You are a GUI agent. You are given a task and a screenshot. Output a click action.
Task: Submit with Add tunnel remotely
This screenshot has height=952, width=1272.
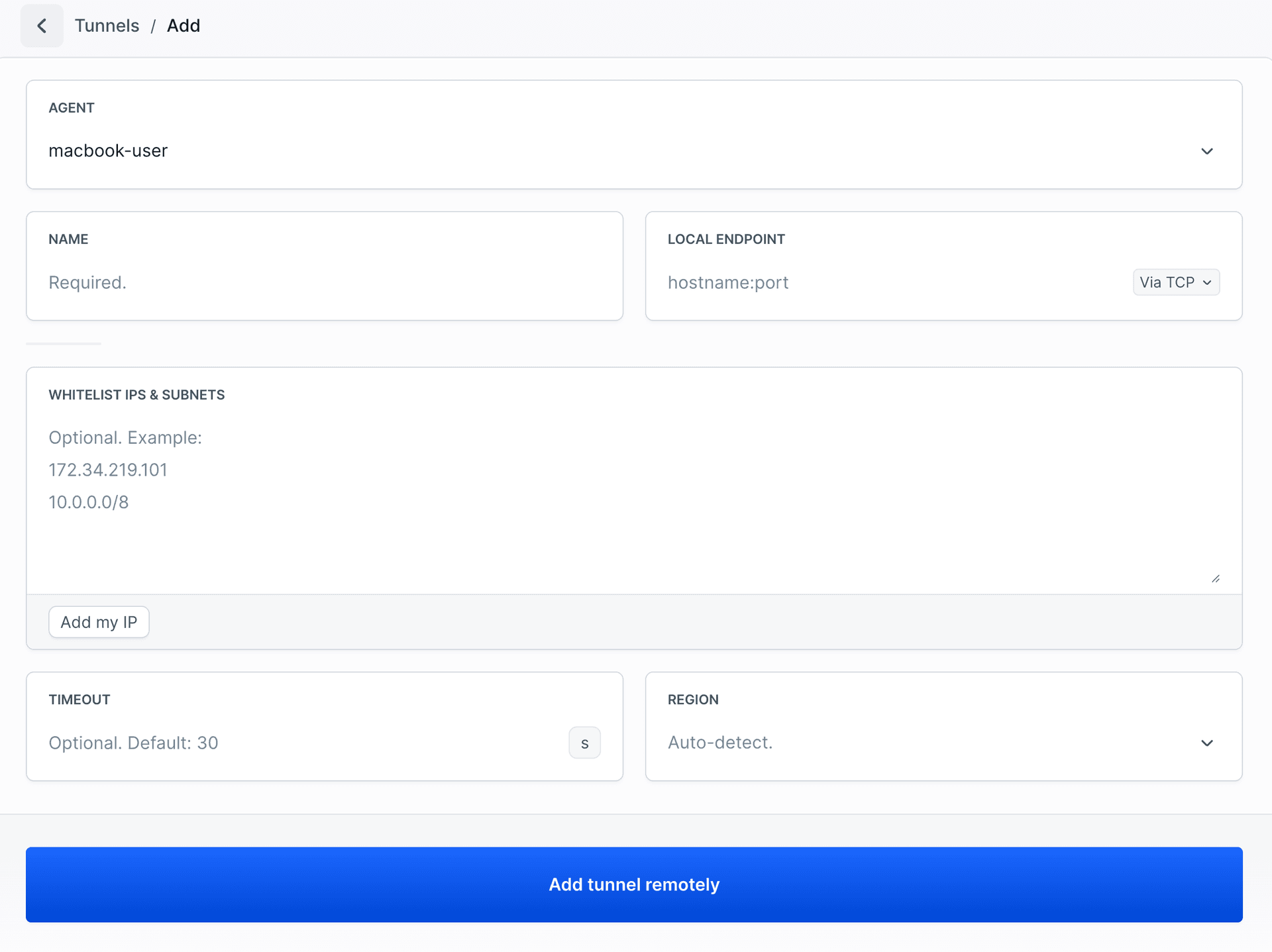[634, 884]
